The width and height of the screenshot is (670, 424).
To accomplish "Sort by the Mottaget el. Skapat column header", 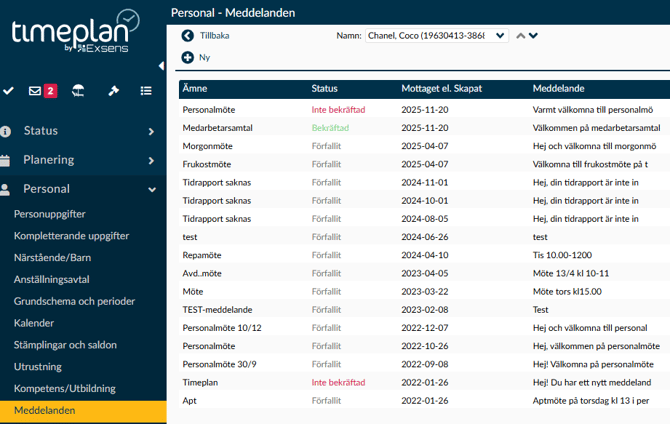I will (x=441, y=88).
